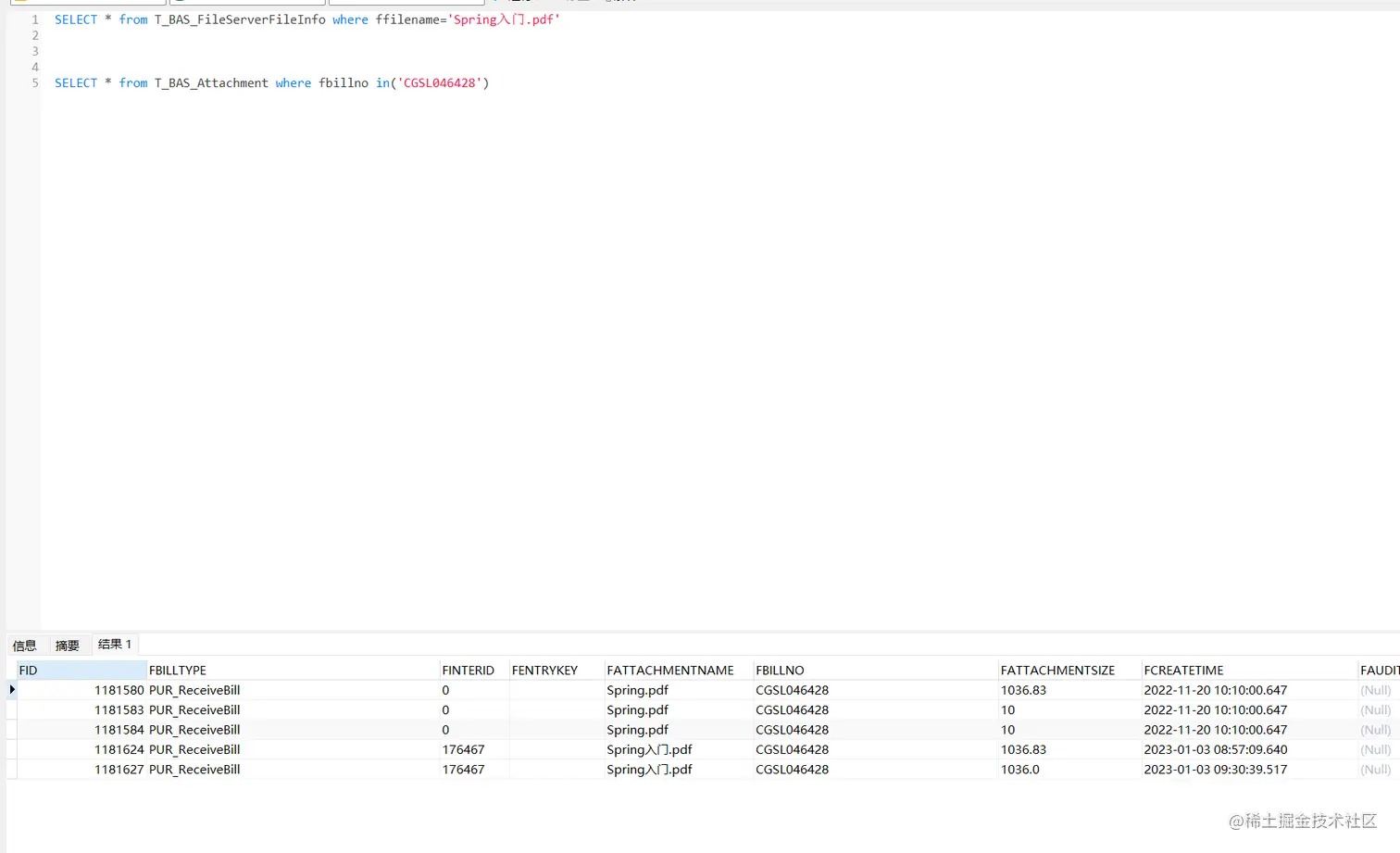Screen dimensions: 1400x853
Task: Select create time in row 1181584
Action: pyautogui.click(x=1215, y=730)
